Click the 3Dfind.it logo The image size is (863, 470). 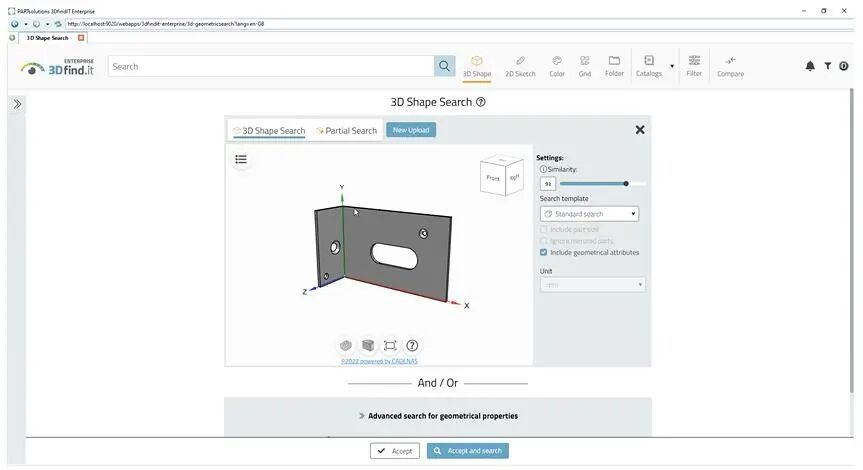pos(57,67)
